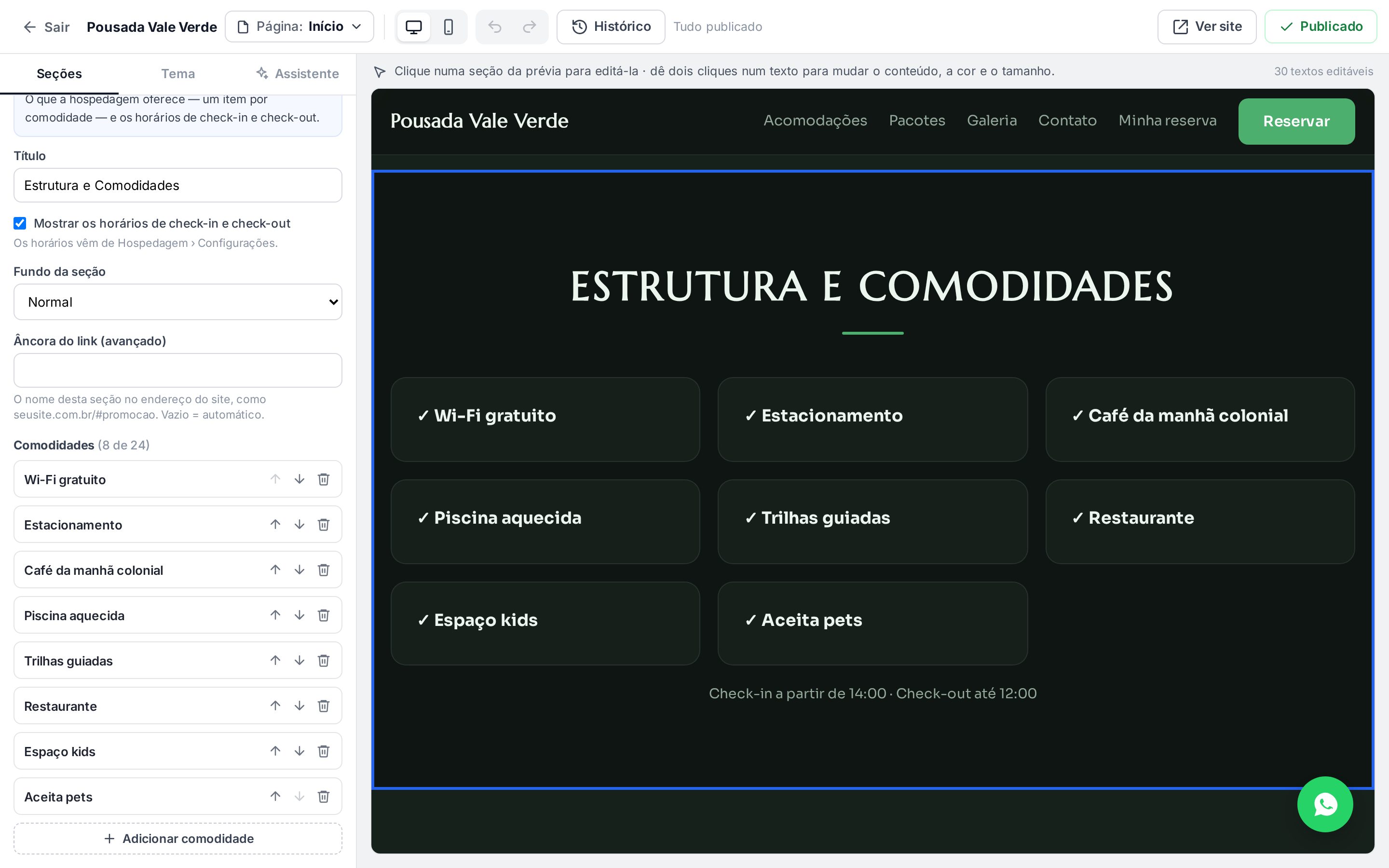Click Adicionar comodidade button
Image resolution: width=1389 pixels, height=868 pixels.
178,838
